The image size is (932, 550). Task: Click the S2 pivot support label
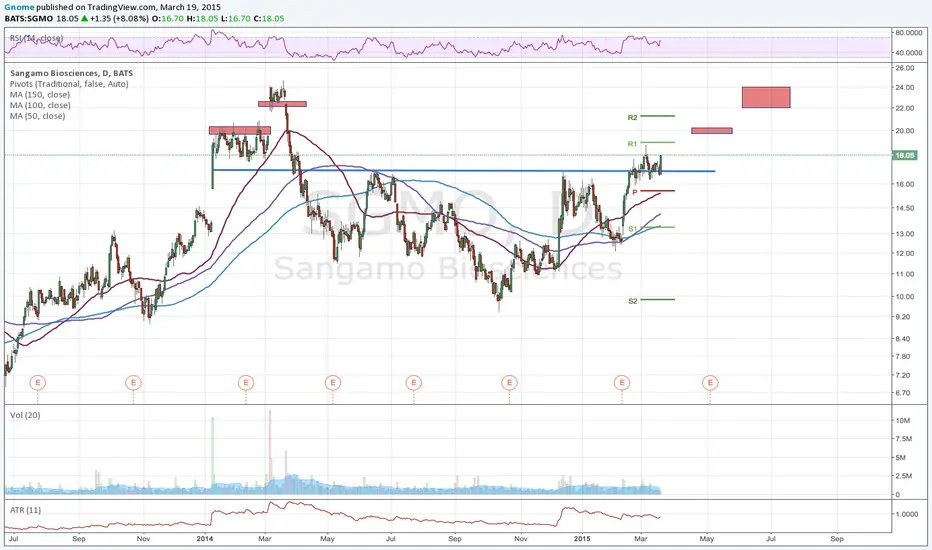[632, 301]
